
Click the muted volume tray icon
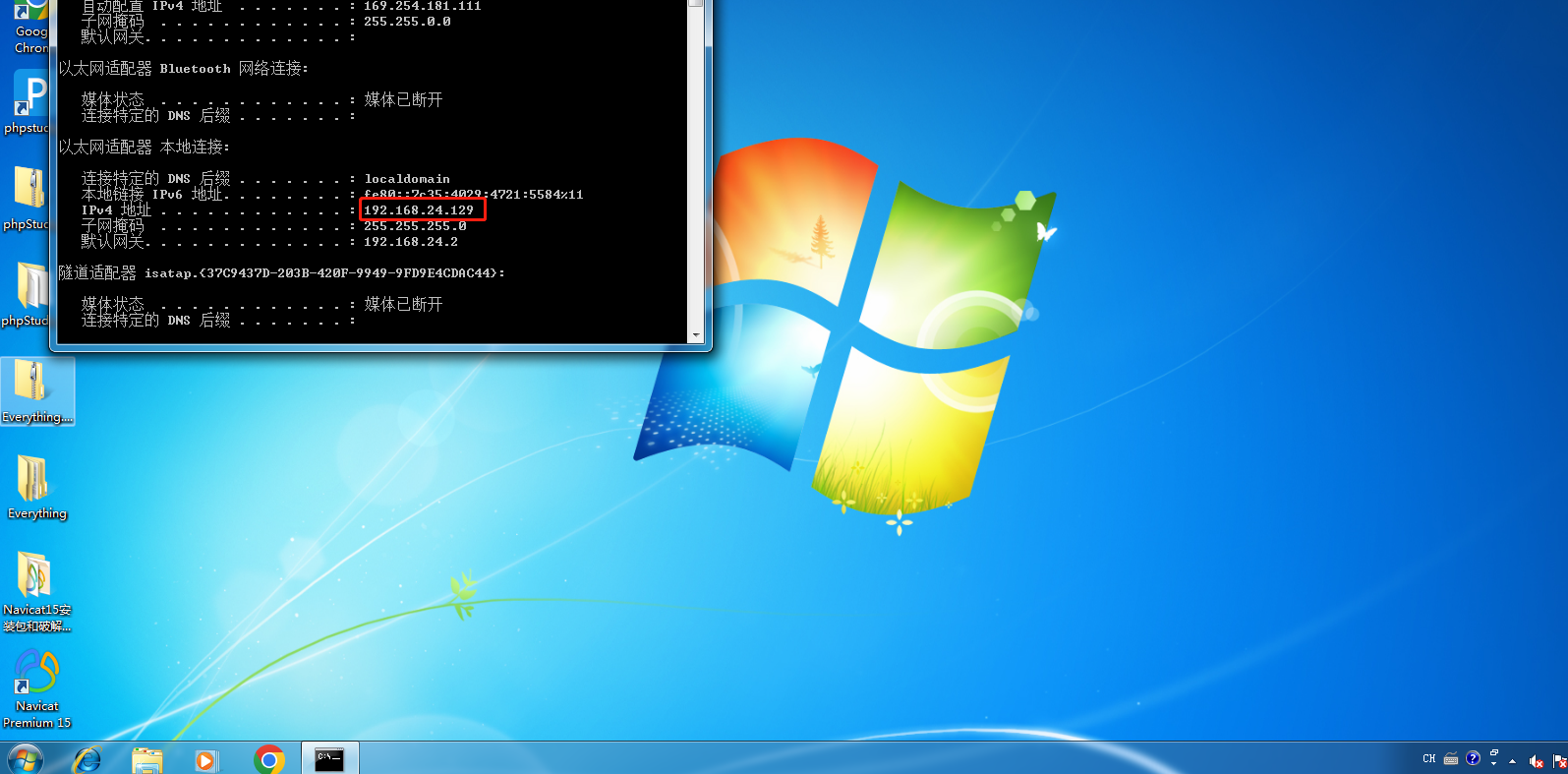[x=1537, y=760]
